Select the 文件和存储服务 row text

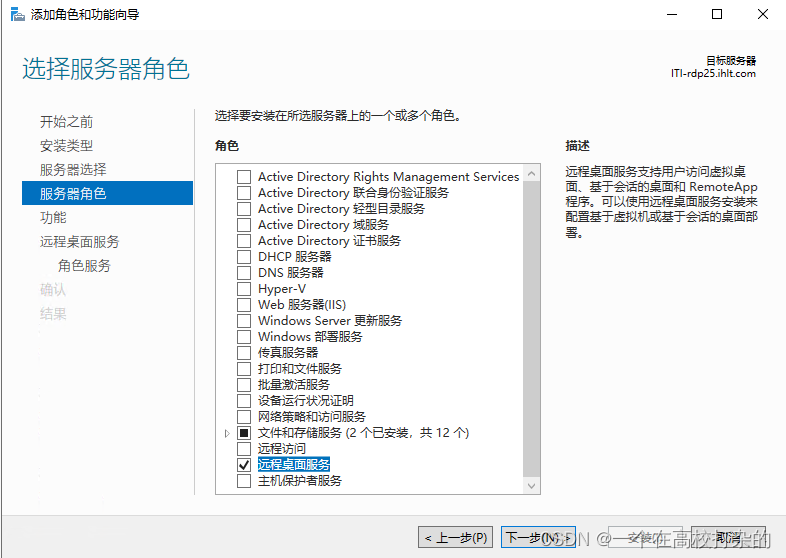tap(363, 433)
